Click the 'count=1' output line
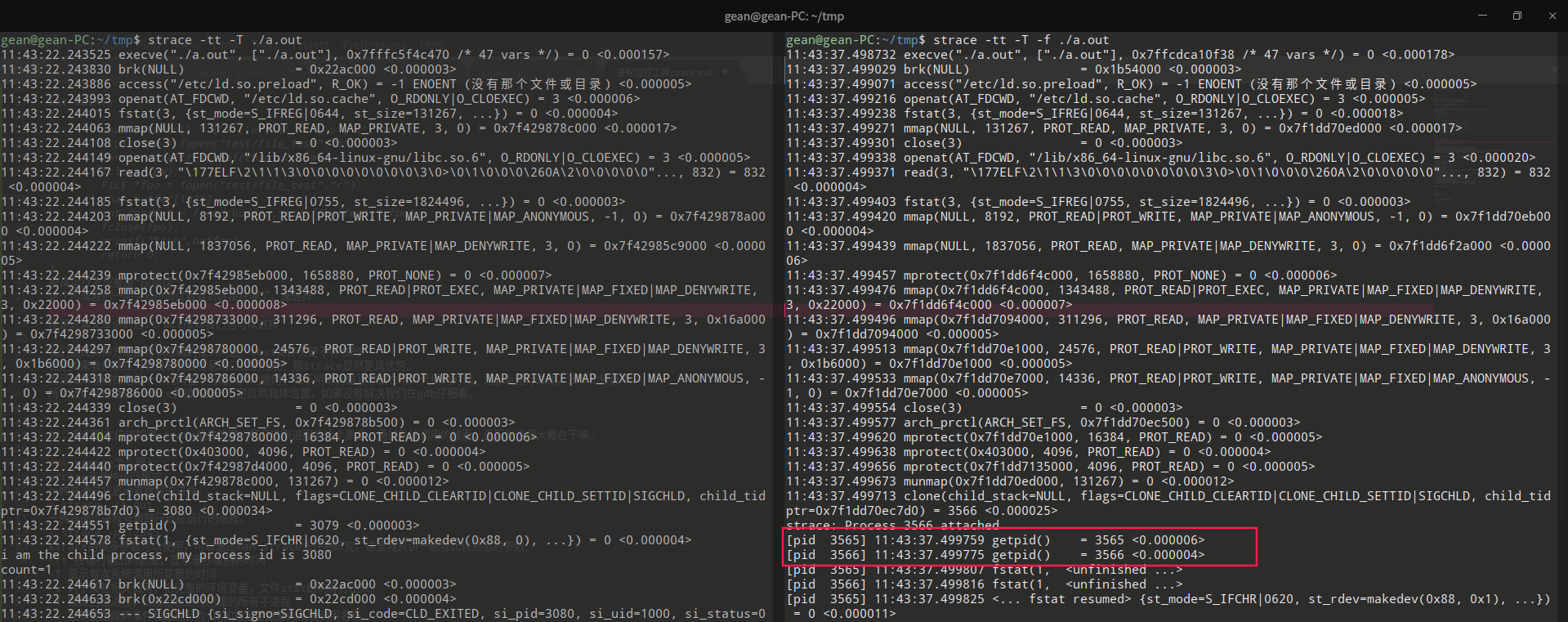This screenshot has width=1568, height=622. click(x=26, y=570)
